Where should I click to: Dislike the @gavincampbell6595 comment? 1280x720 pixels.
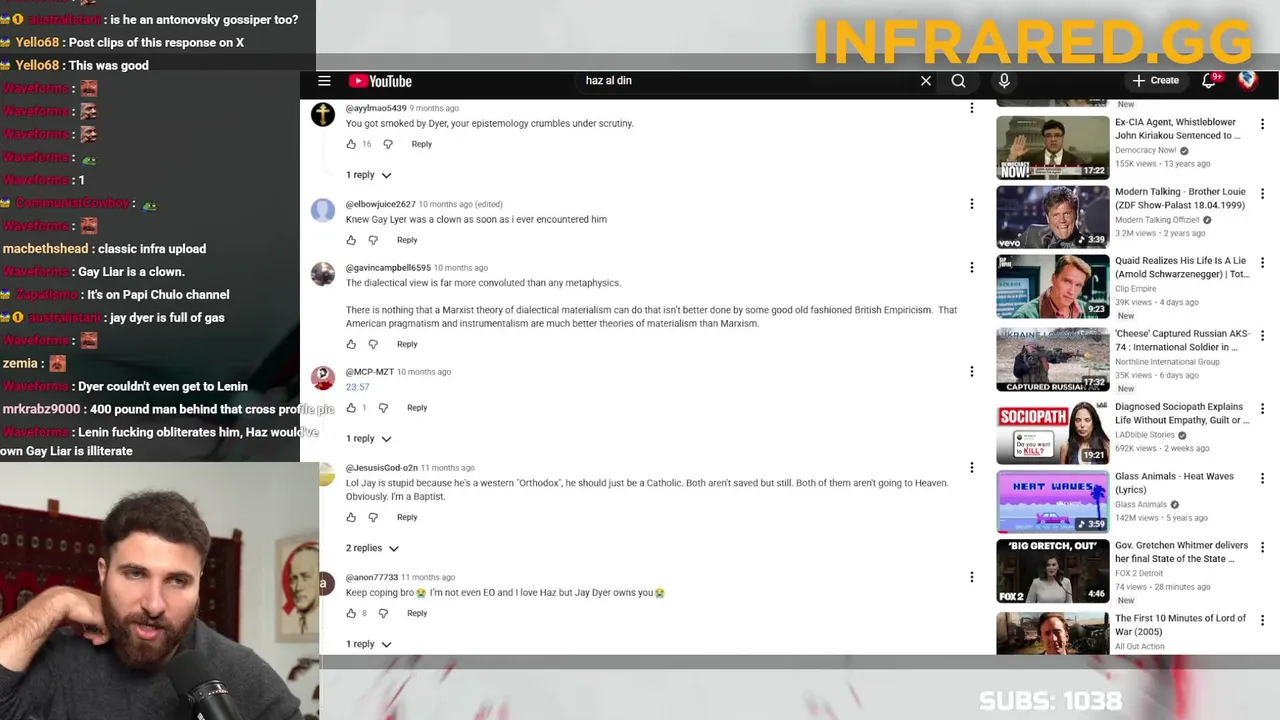tap(373, 344)
